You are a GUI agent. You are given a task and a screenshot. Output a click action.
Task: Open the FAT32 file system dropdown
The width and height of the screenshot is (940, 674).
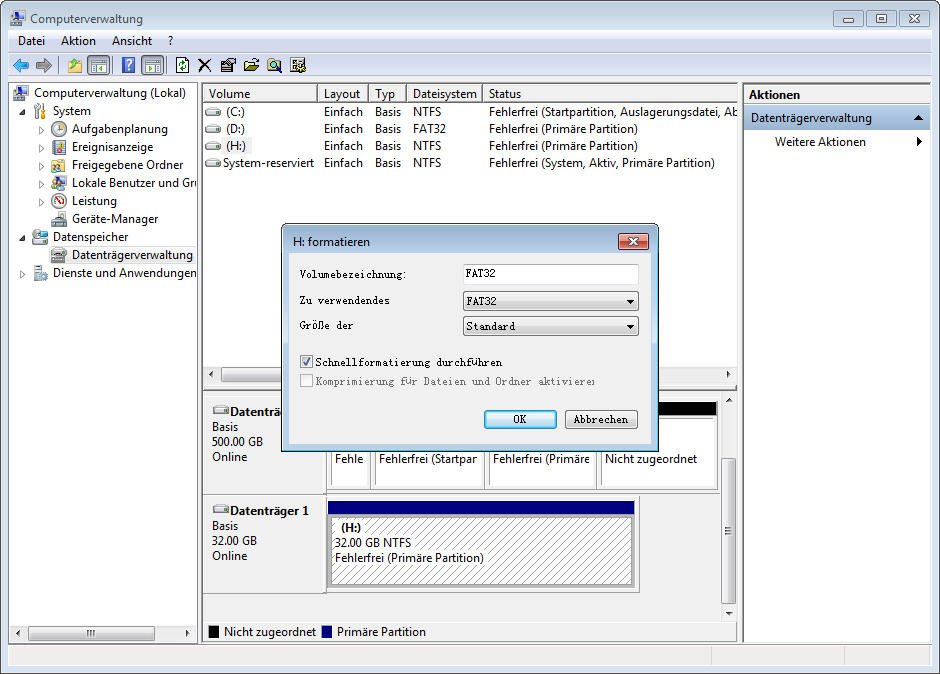tap(550, 301)
